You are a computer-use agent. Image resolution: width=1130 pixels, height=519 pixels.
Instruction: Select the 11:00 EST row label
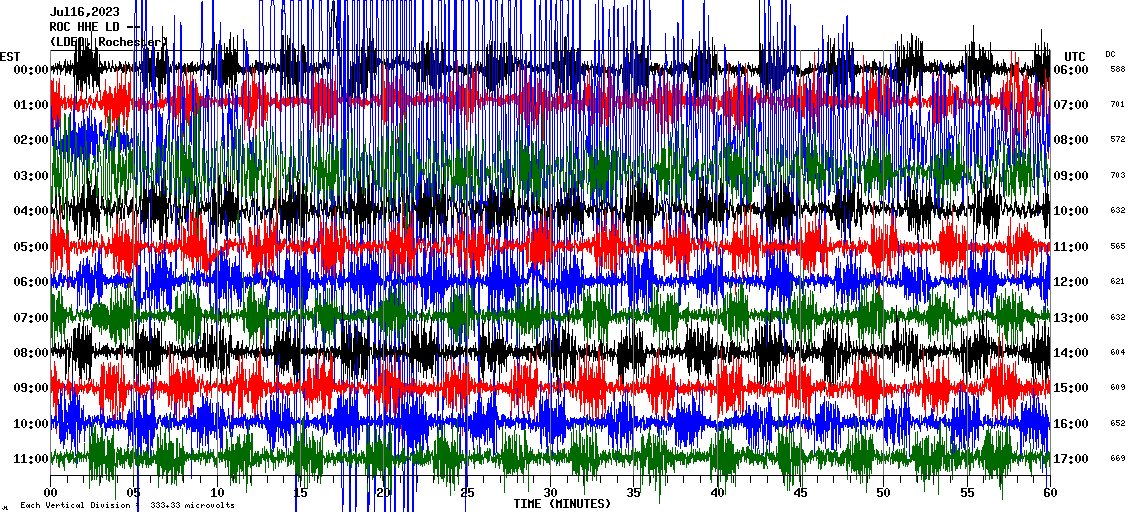(29, 459)
